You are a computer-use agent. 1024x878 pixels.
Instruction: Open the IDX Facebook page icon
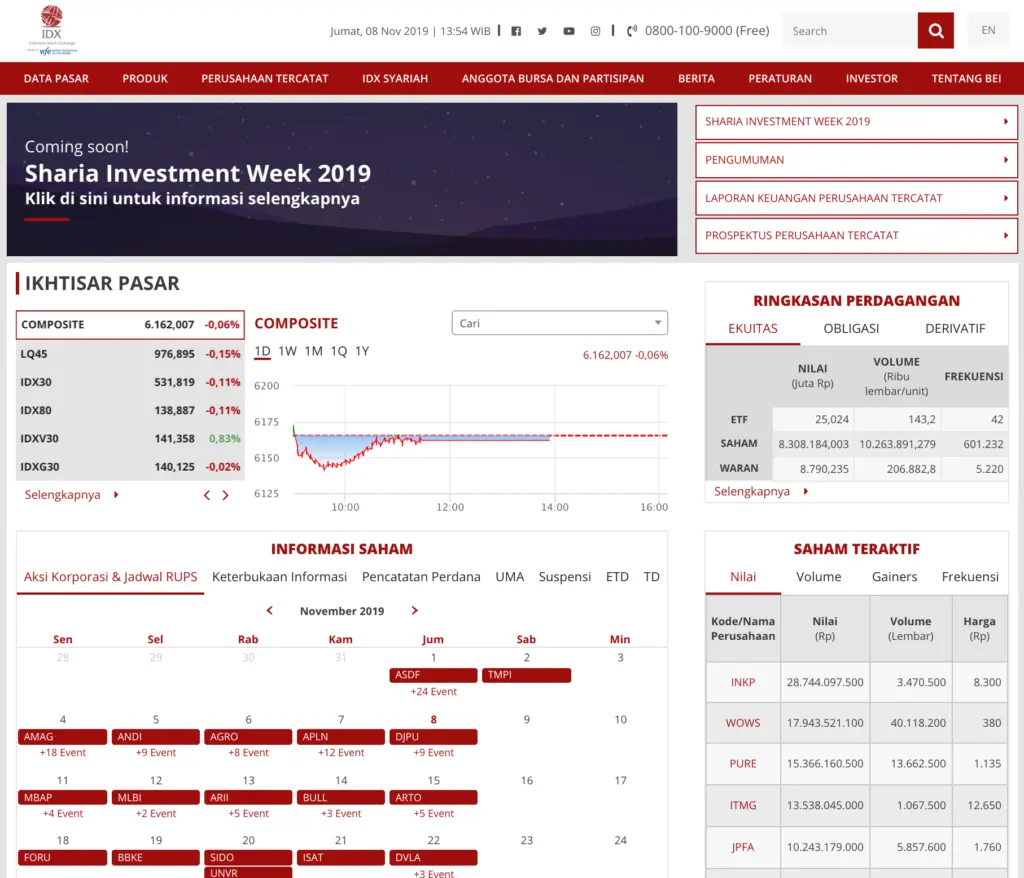click(515, 31)
